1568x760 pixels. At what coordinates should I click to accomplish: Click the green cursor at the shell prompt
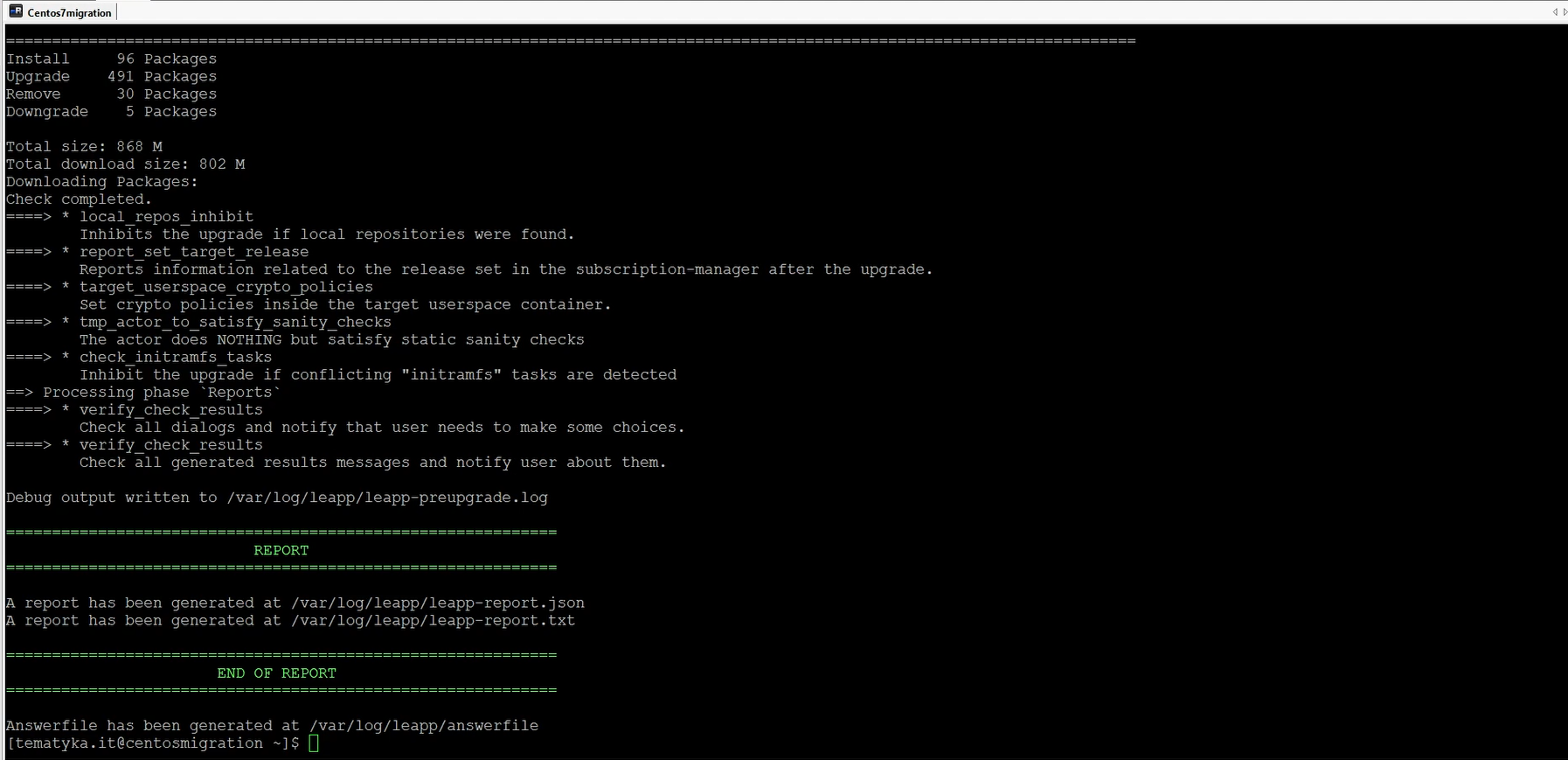coord(314,743)
